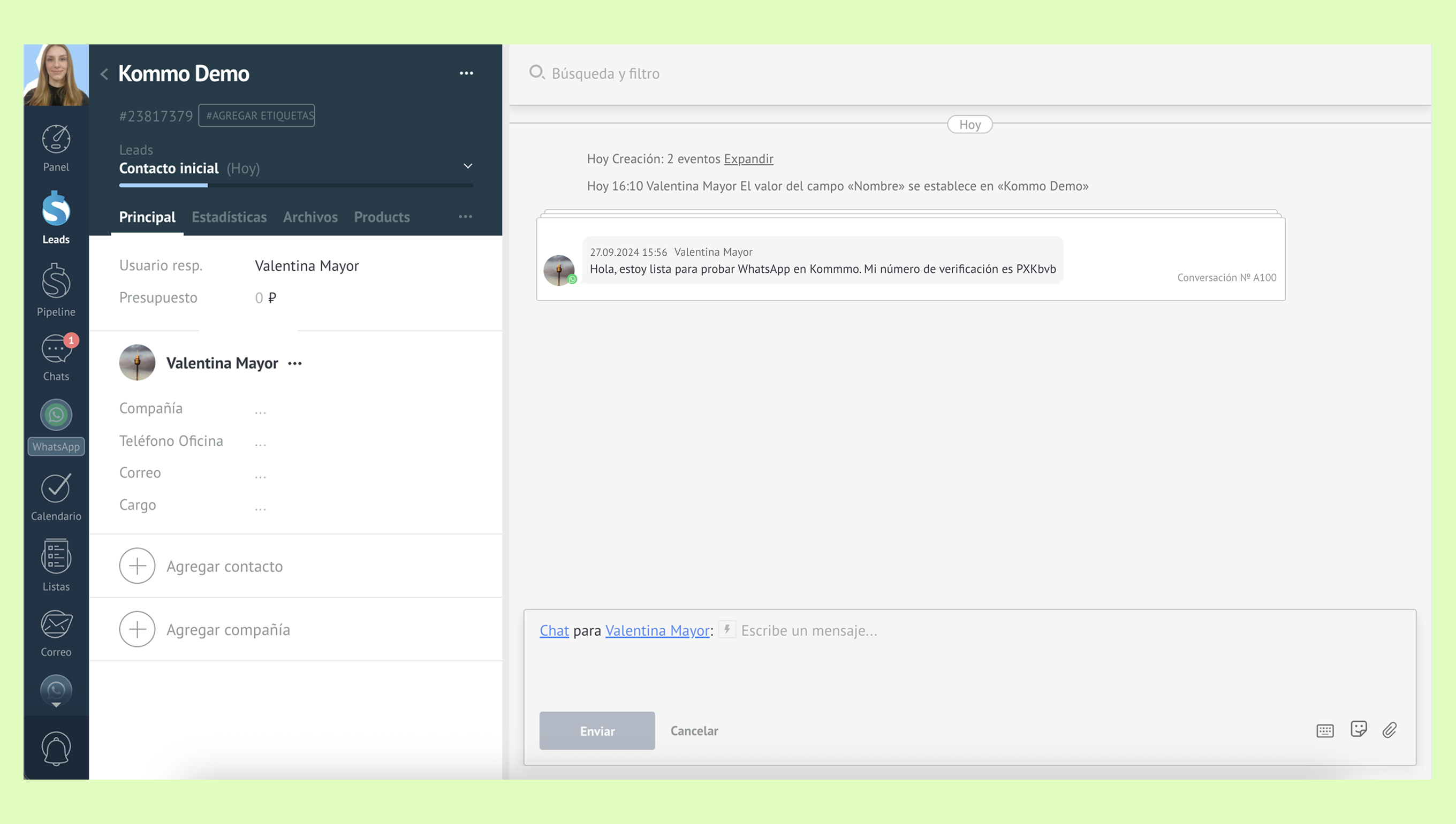The image size is (1456, 824).
Task: Open Valentina Mayor contact options ellipsis
Action: point(295,363)
